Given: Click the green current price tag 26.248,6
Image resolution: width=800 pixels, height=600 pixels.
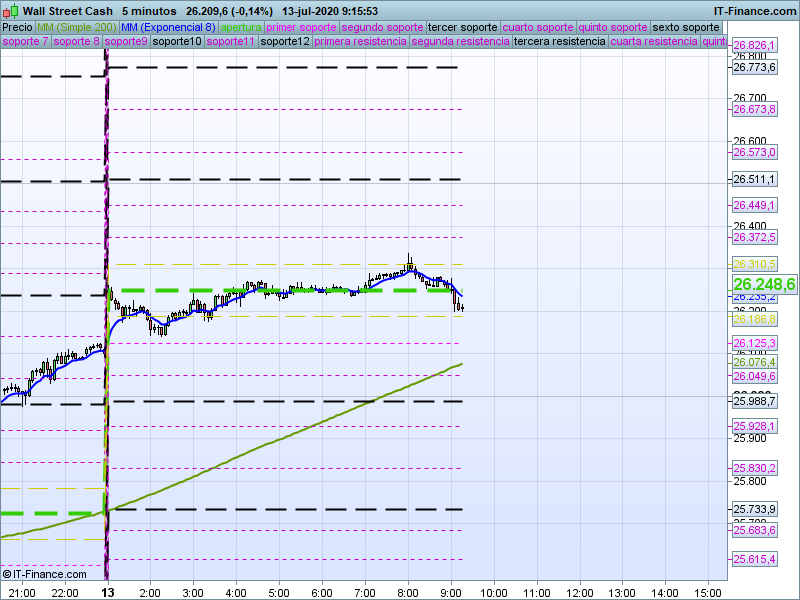Looking at the screenshot, I should (x=764, y=285).
